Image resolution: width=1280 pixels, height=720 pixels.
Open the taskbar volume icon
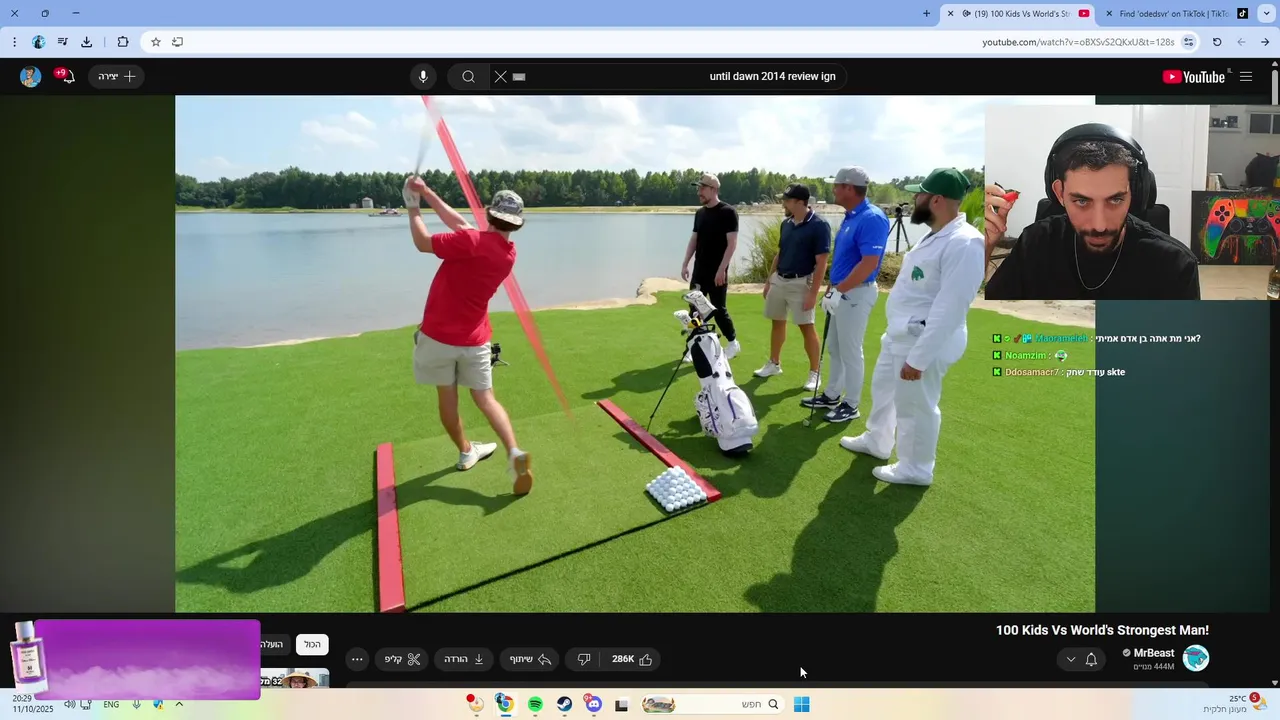click(x=69, y=704)
